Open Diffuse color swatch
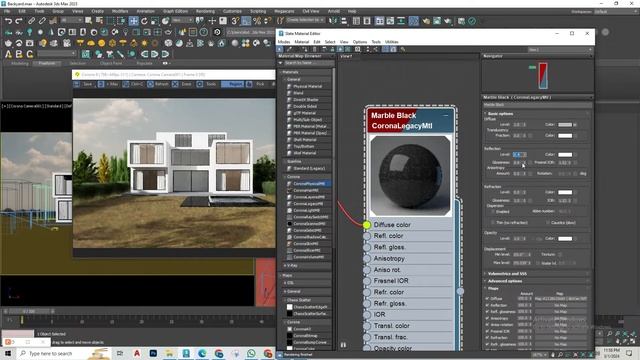Viewport: 640px width, 360px height. tap(565, 124)
